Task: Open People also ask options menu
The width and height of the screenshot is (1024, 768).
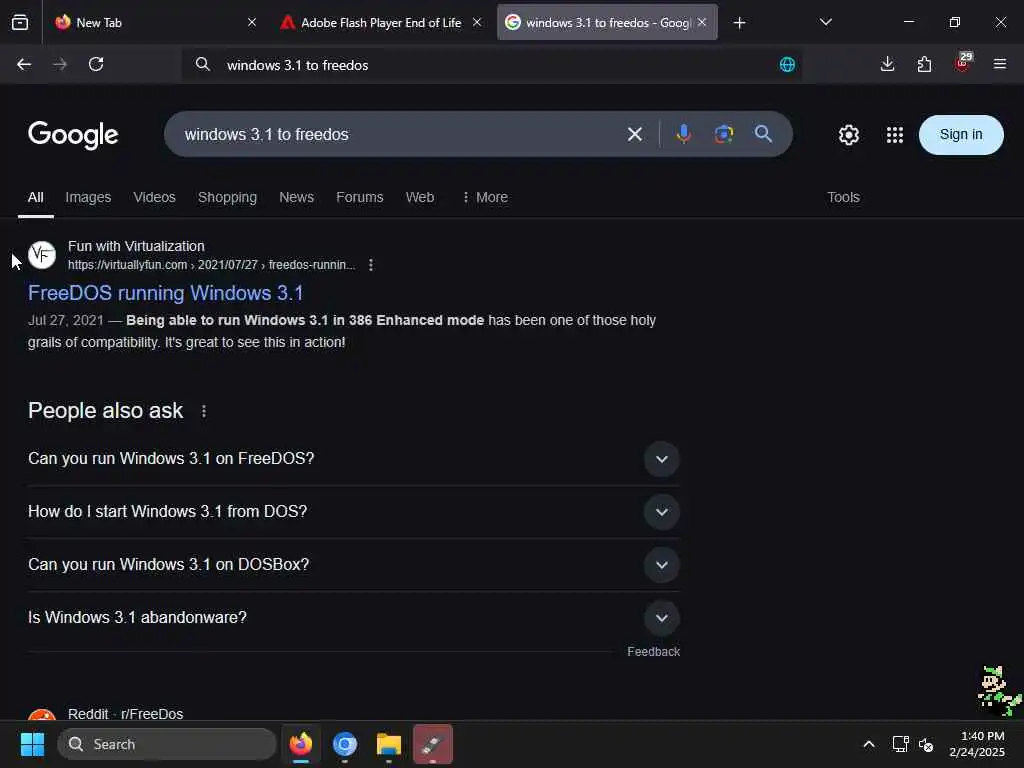Action: point(204,411)
